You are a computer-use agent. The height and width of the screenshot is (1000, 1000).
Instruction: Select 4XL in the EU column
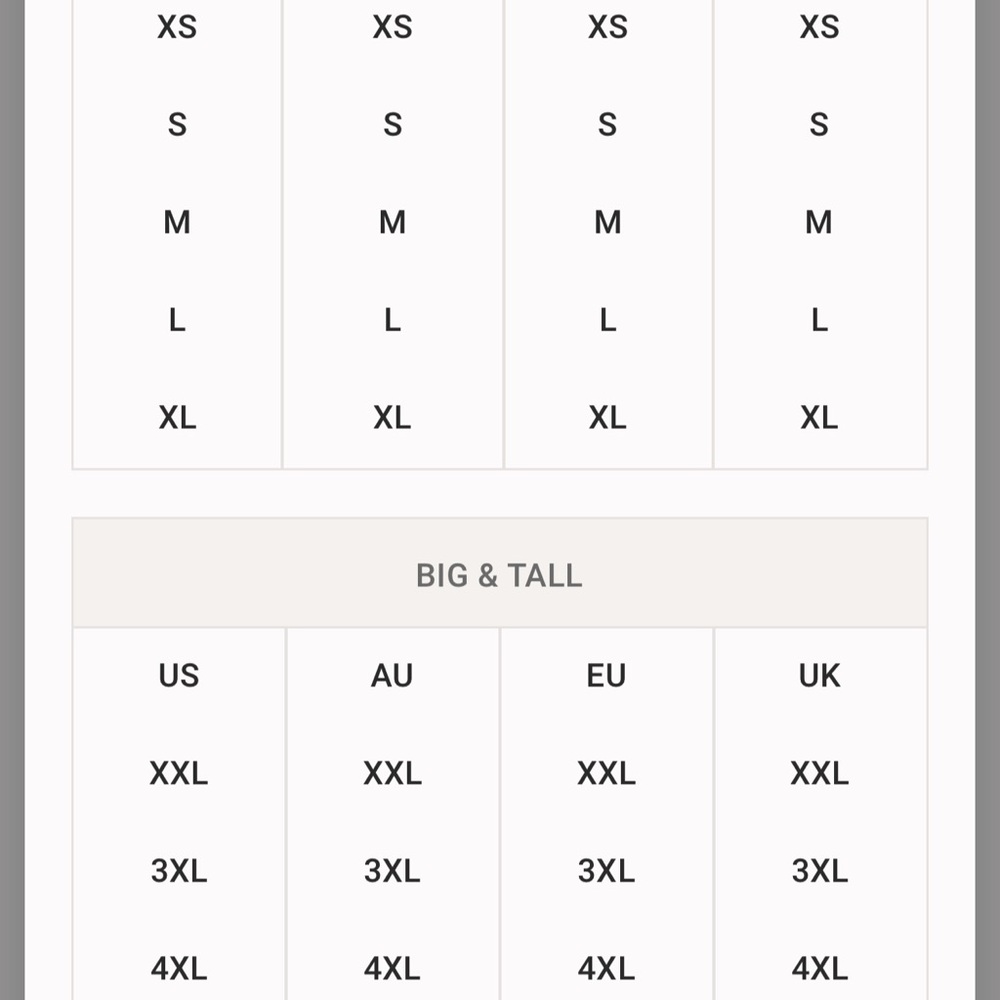point(606,968)
